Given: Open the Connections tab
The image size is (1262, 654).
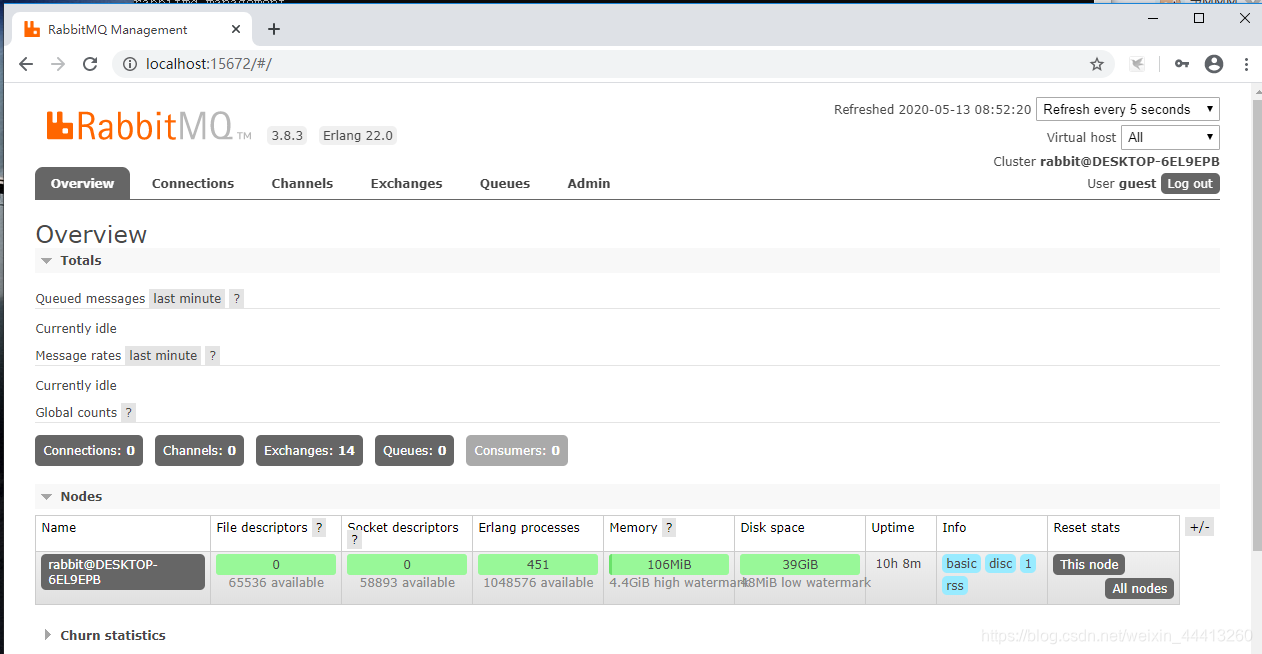Looking at the screenshot, I should [193, 183].
